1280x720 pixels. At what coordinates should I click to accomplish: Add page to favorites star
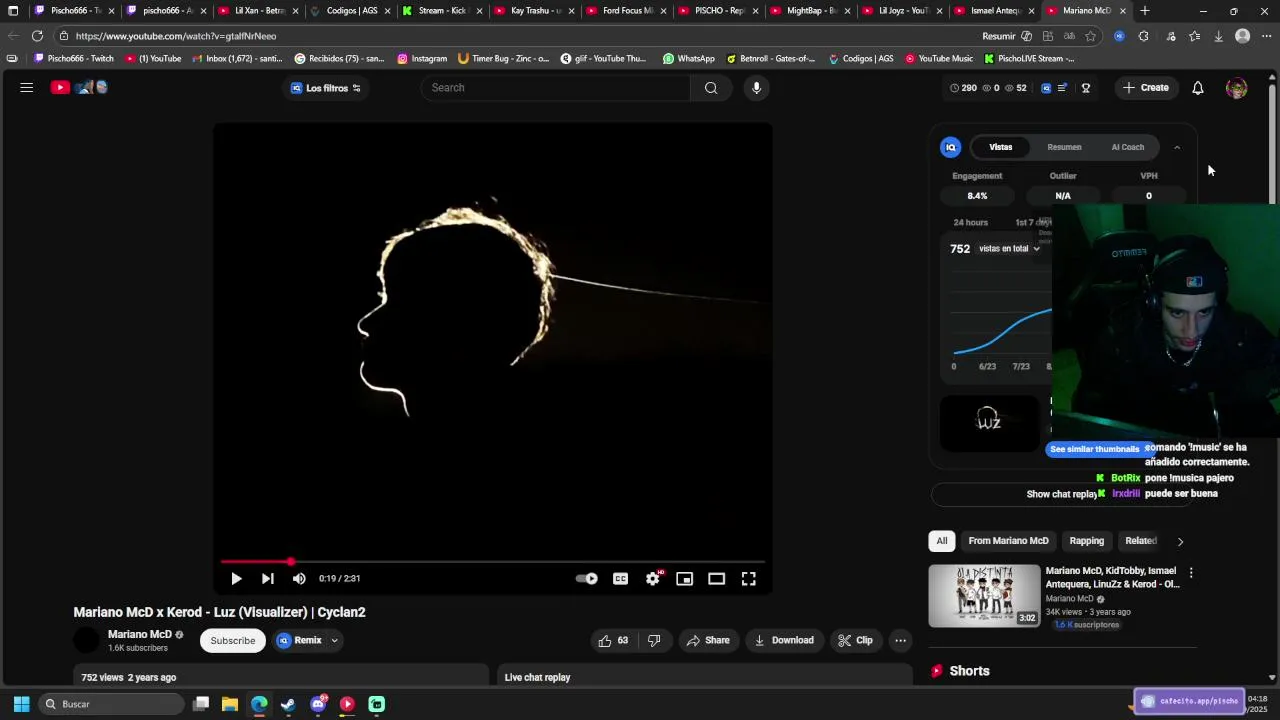coord(1090,36)
